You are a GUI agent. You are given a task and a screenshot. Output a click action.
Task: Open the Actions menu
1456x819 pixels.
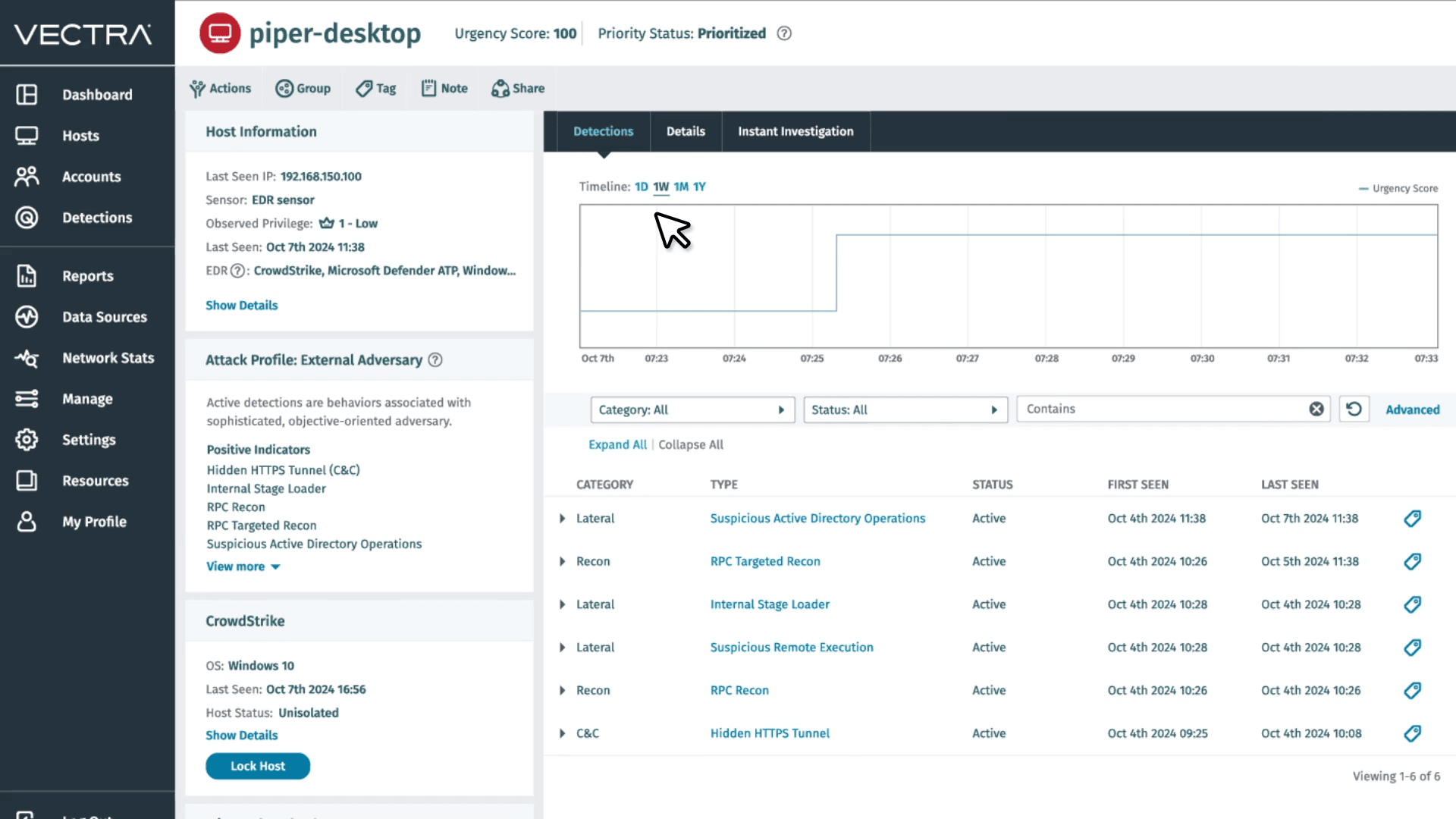[x=220, y=88]
